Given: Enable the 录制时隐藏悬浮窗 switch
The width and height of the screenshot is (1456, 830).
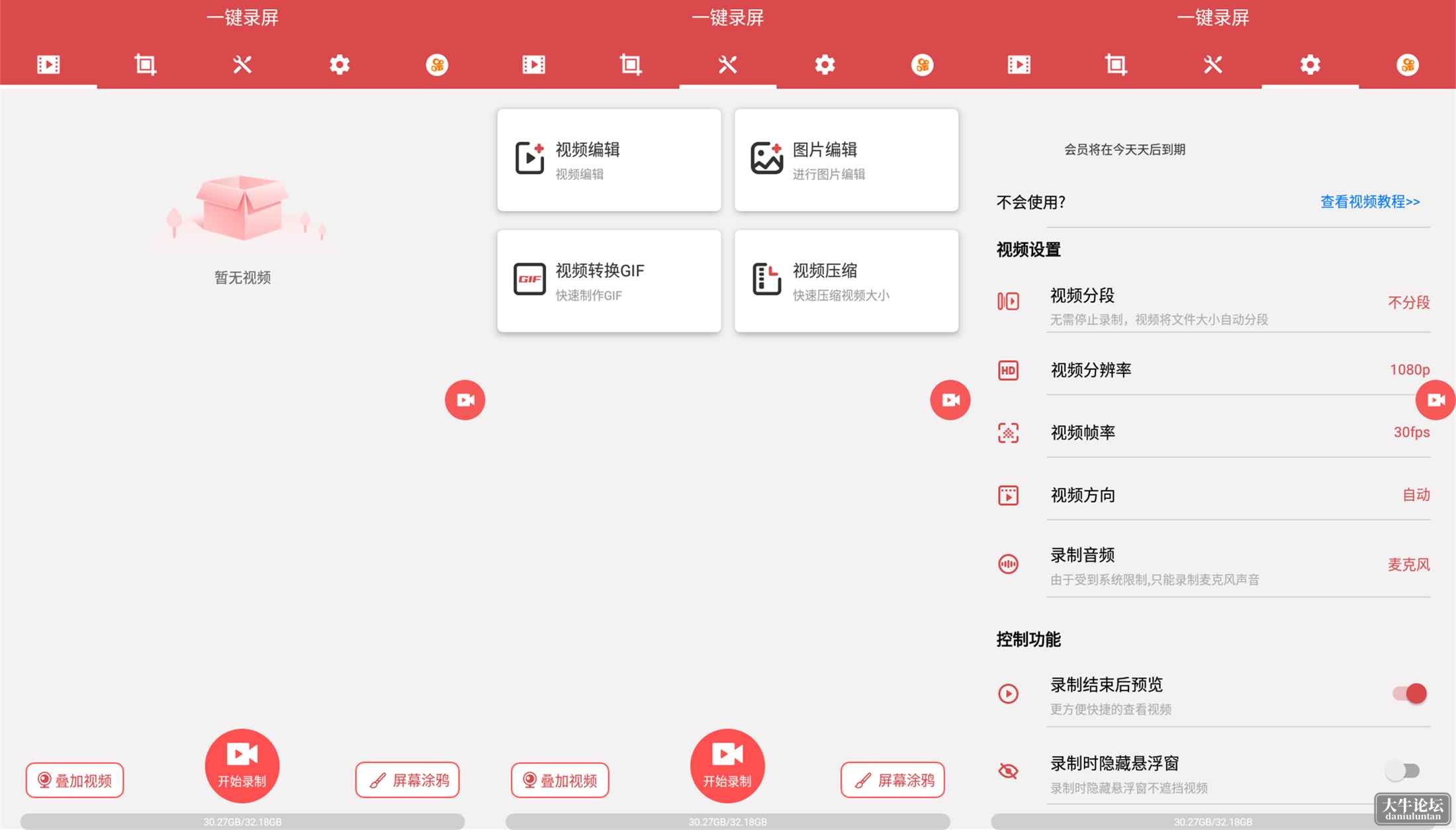Looking at the screenshot, I should 1402,771.
